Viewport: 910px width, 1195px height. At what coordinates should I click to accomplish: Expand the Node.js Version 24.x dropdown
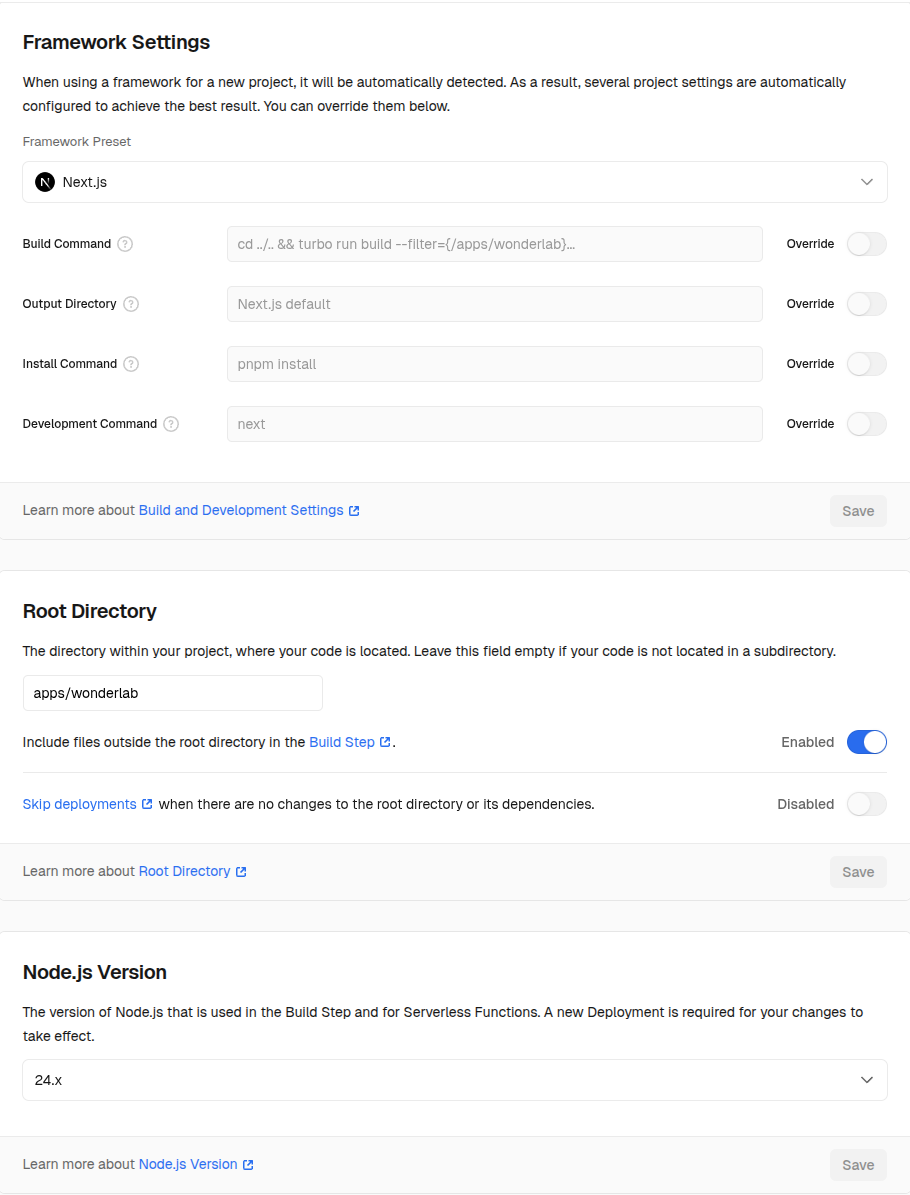(455, 1080)
